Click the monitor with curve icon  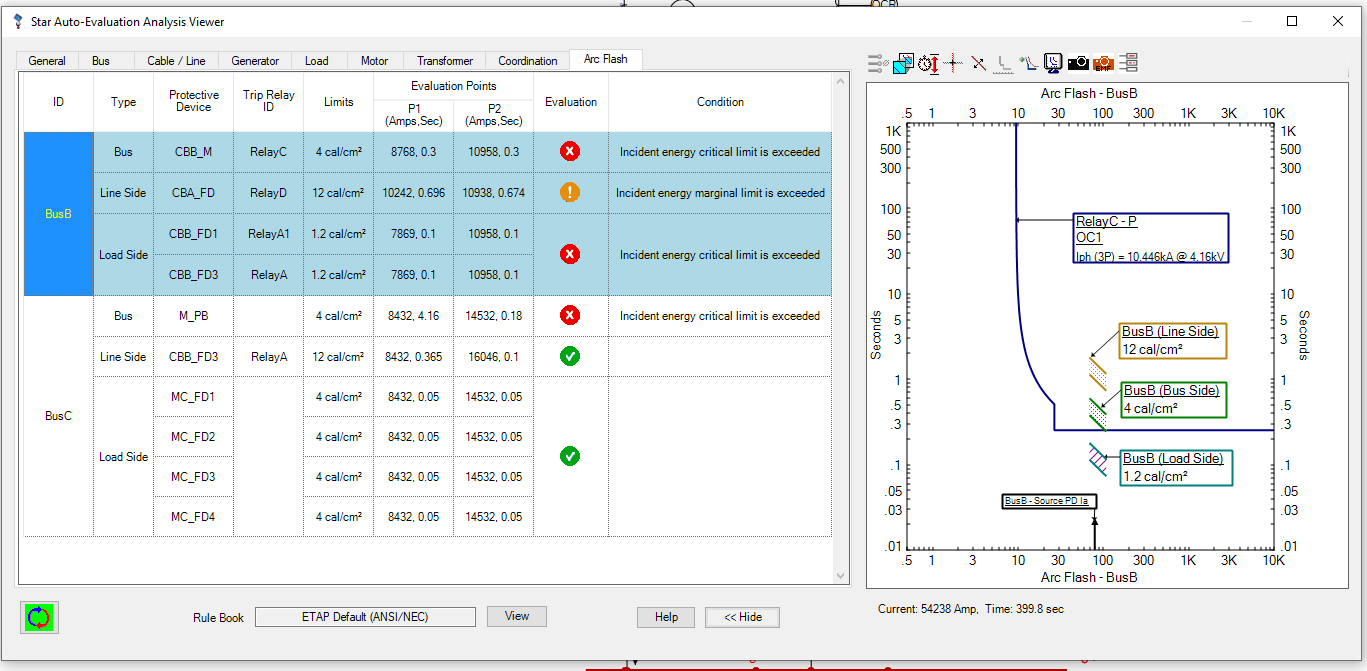1053,63
